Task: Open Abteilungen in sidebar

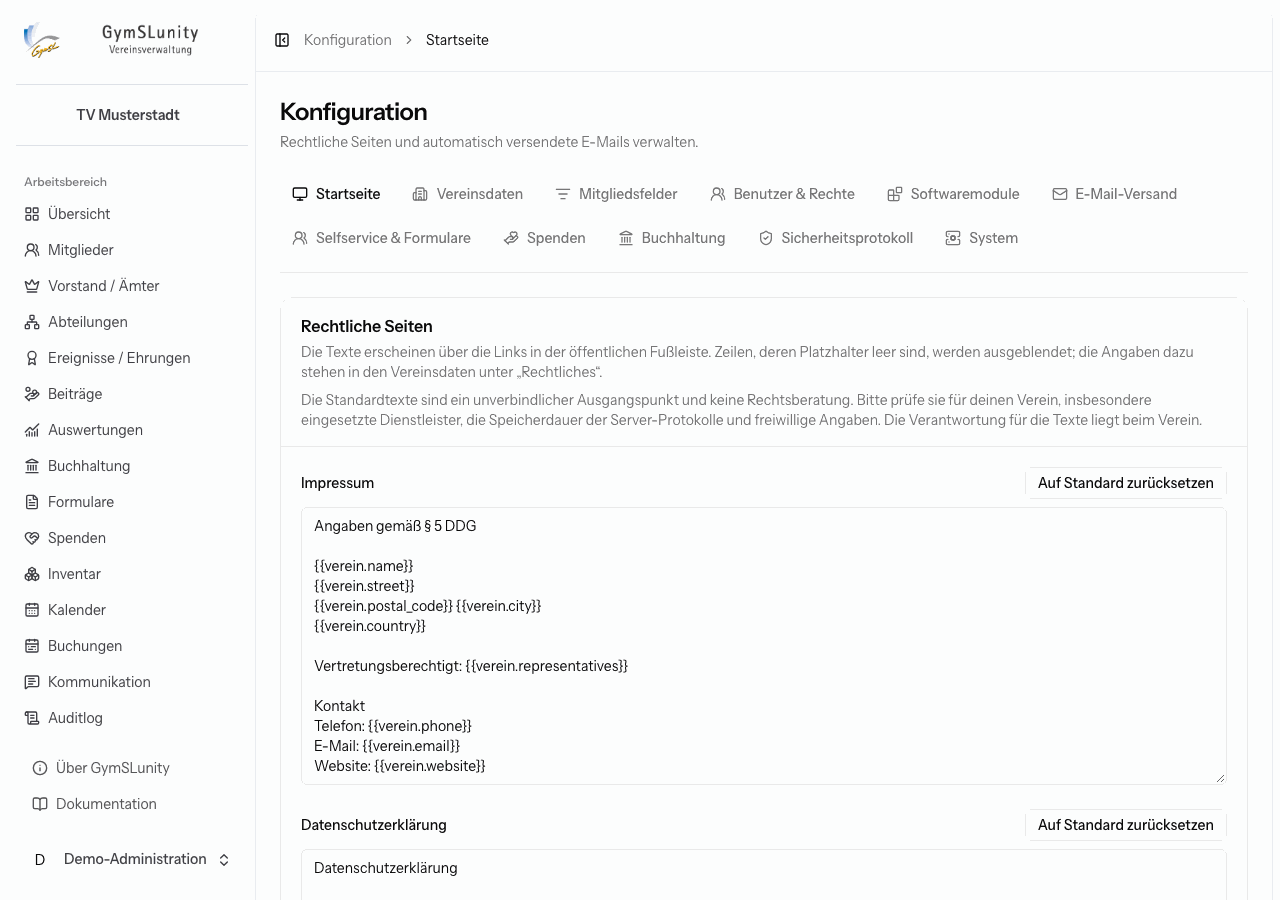Action: click(132, 322)
